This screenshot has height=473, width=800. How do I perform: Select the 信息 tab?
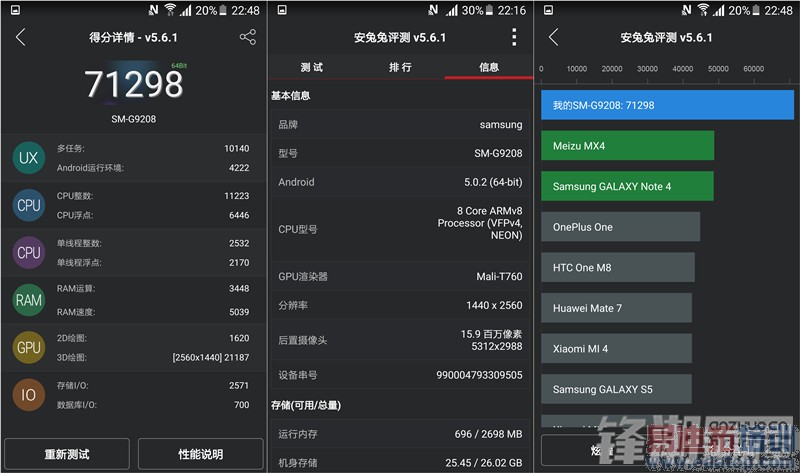(489, 67)
